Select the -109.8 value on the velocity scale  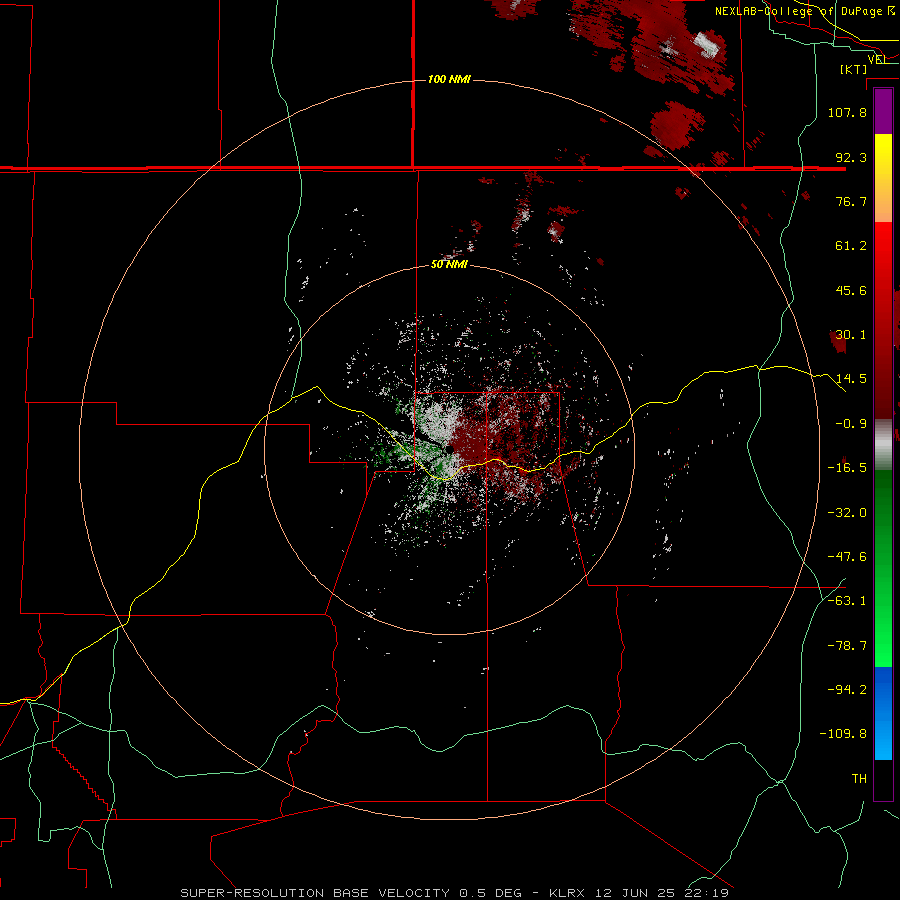(844, 734)
